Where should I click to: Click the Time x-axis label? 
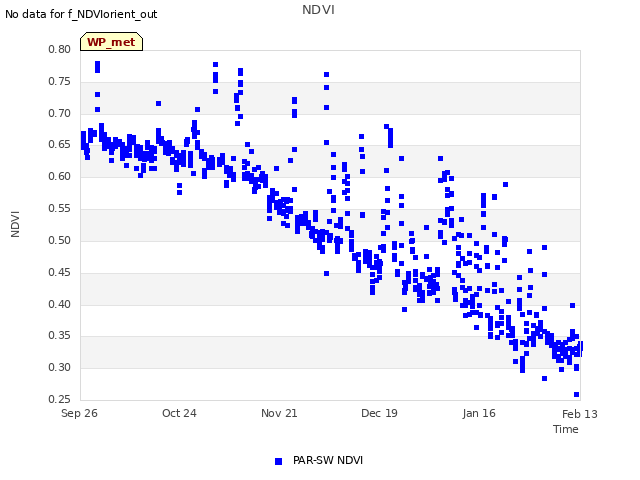pyautogui.click(x=566, y=429)
